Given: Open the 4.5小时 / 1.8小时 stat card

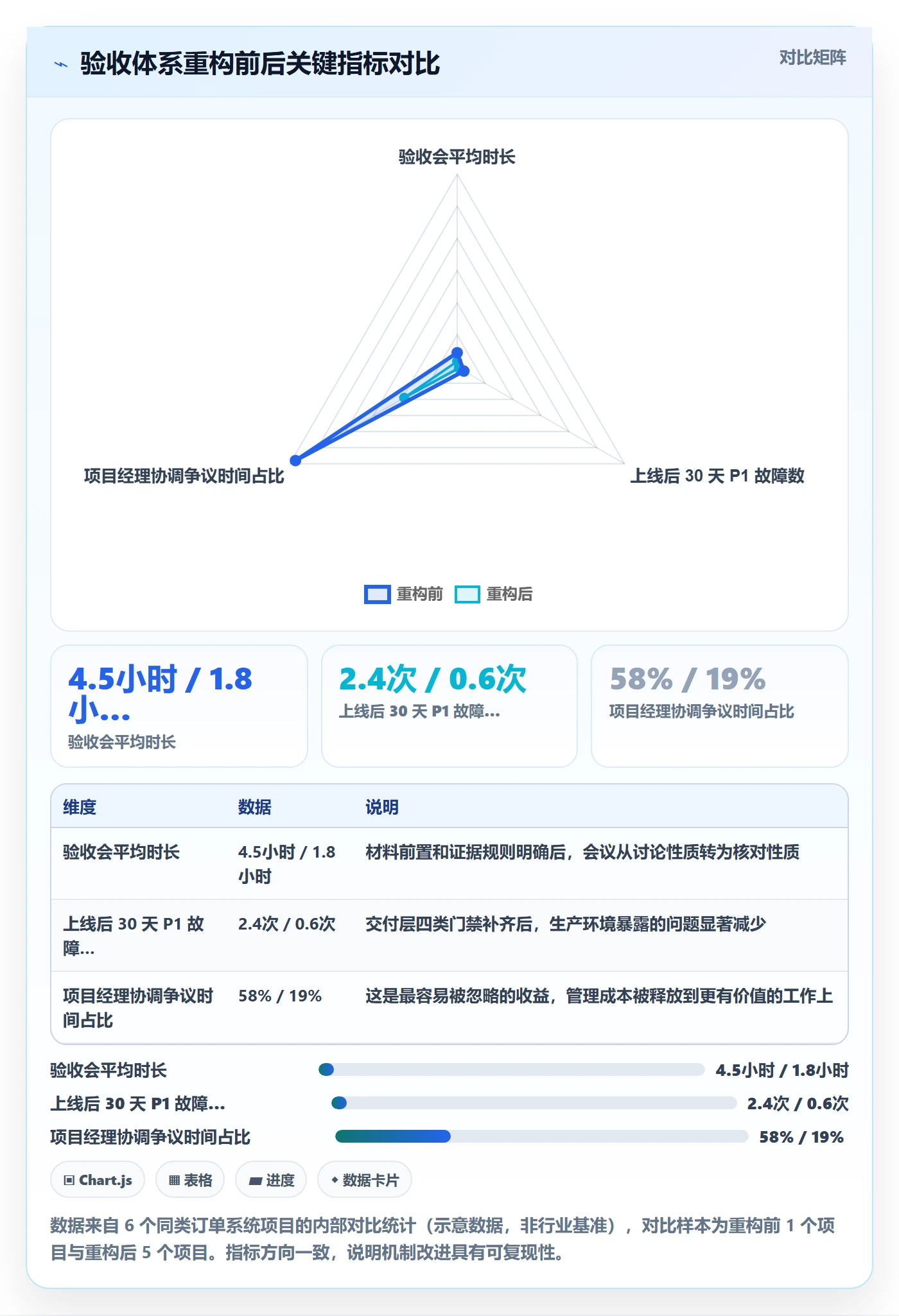Looking at the screenshot, I should click(179, 706).
